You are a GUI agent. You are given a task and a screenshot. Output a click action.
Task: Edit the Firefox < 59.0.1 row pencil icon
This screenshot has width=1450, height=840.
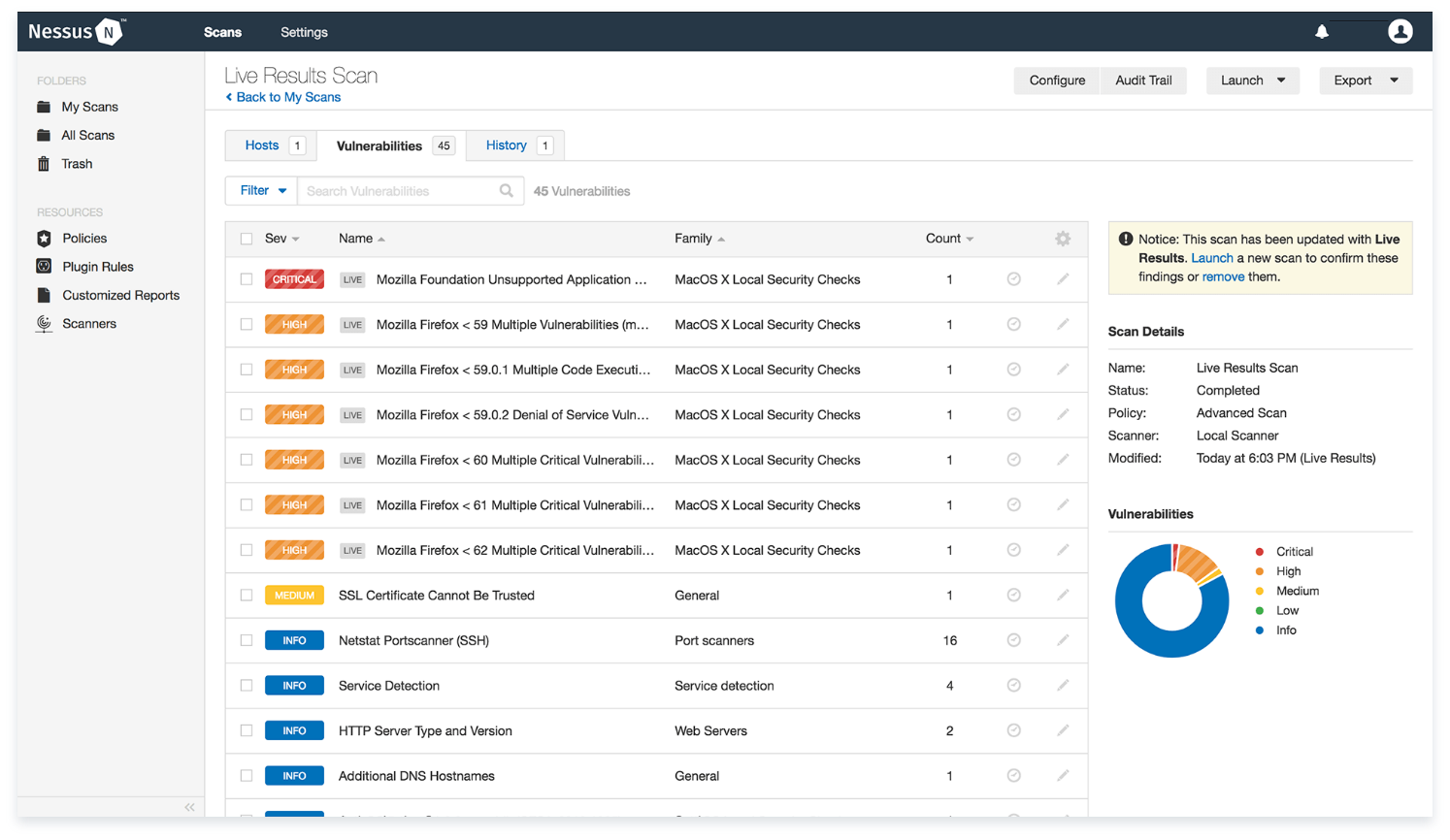(1063, 370)
